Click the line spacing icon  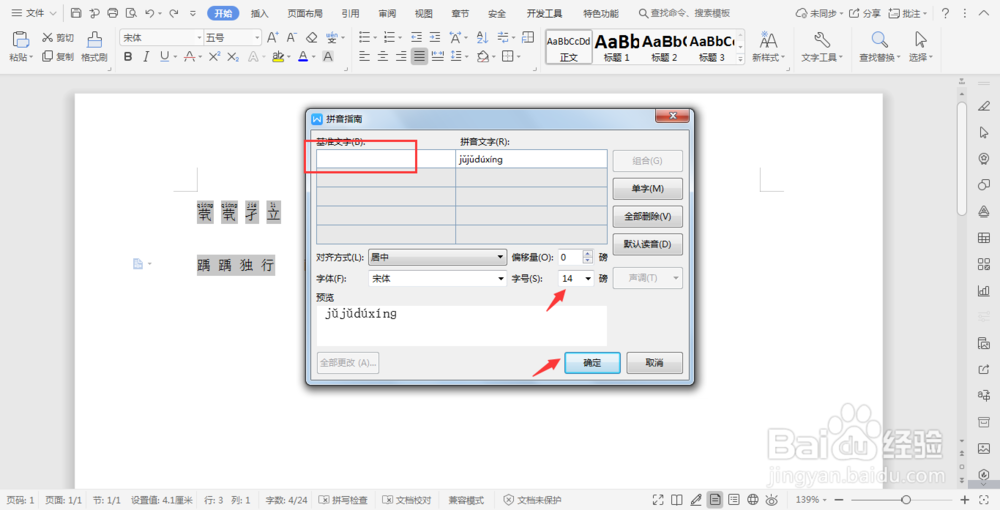[456, 57]
